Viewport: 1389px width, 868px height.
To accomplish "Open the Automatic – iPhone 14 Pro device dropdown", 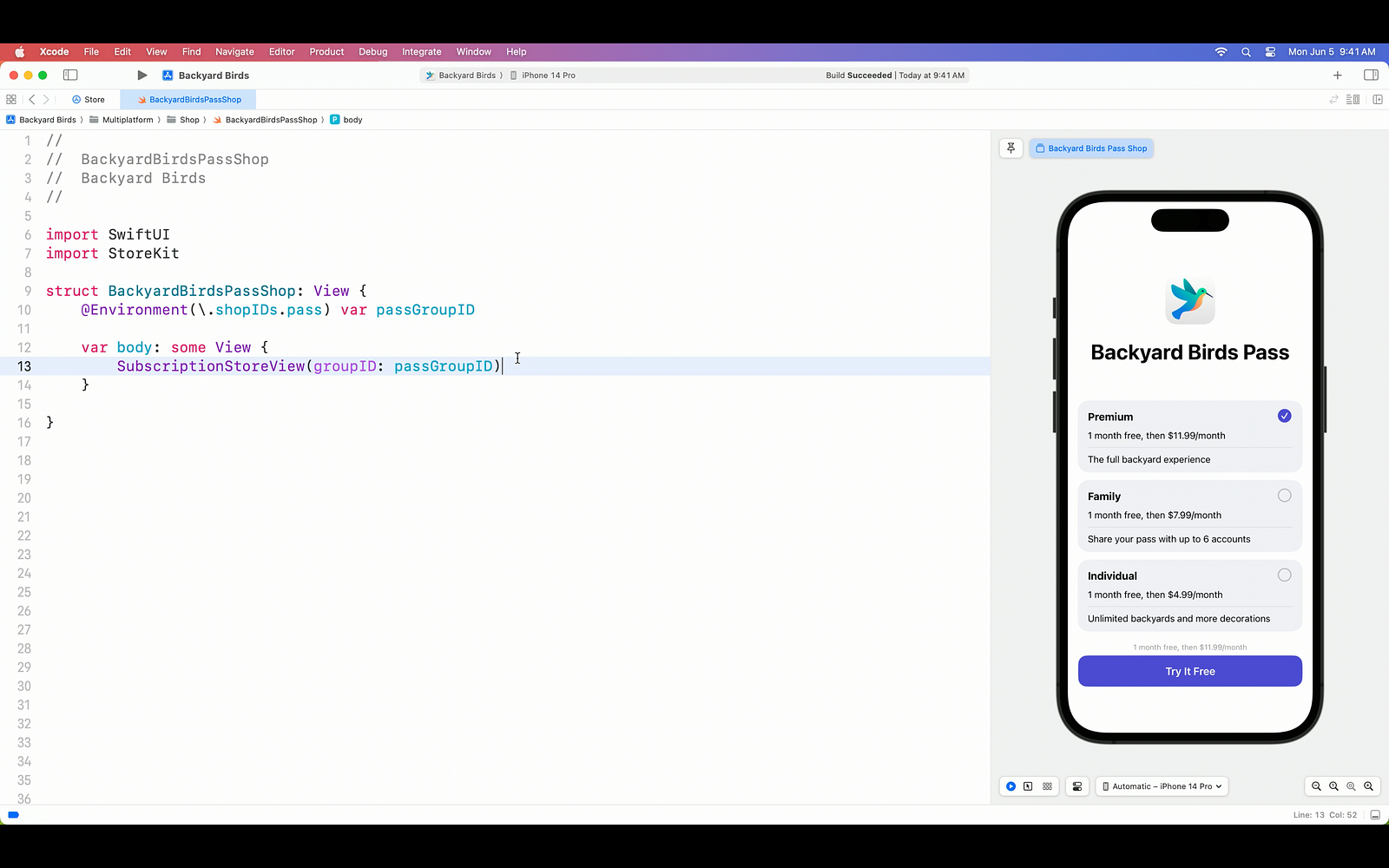I will [1162, 786].
